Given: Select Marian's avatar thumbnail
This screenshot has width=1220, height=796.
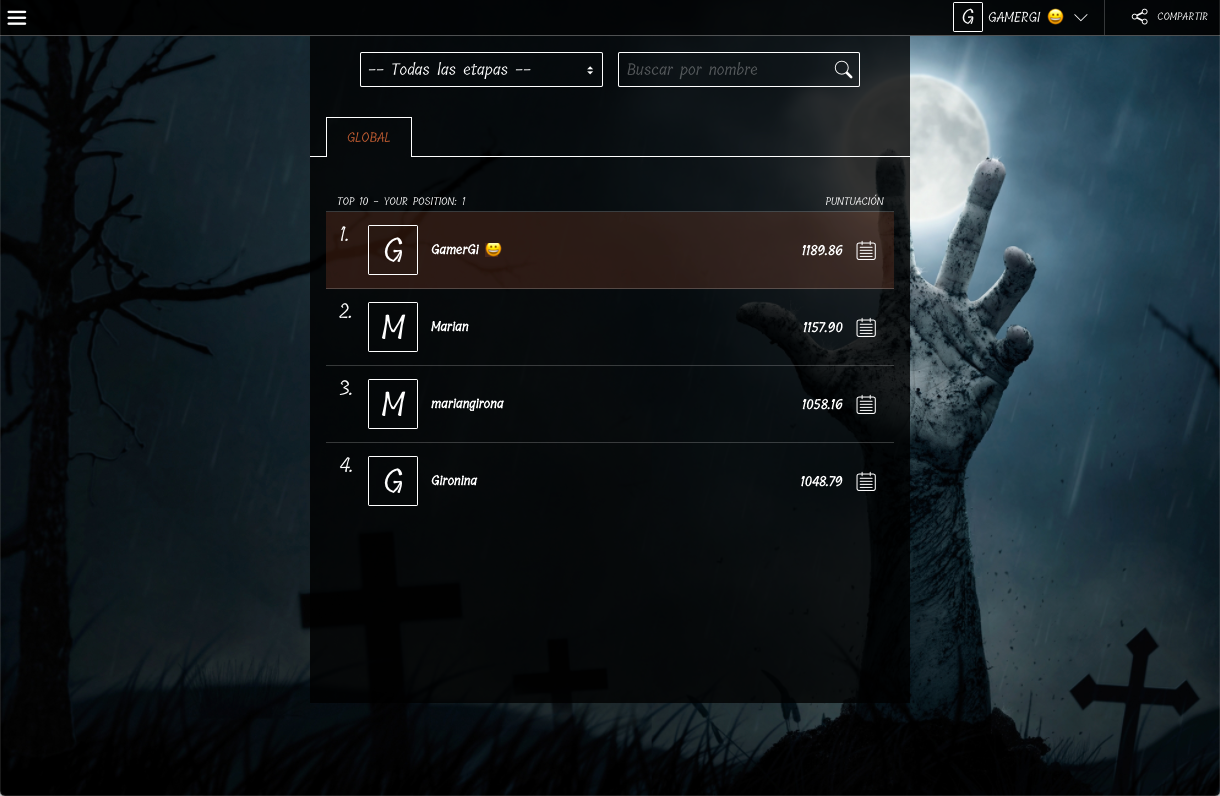Looking at the screenshot, I should [x=393, y=327].
